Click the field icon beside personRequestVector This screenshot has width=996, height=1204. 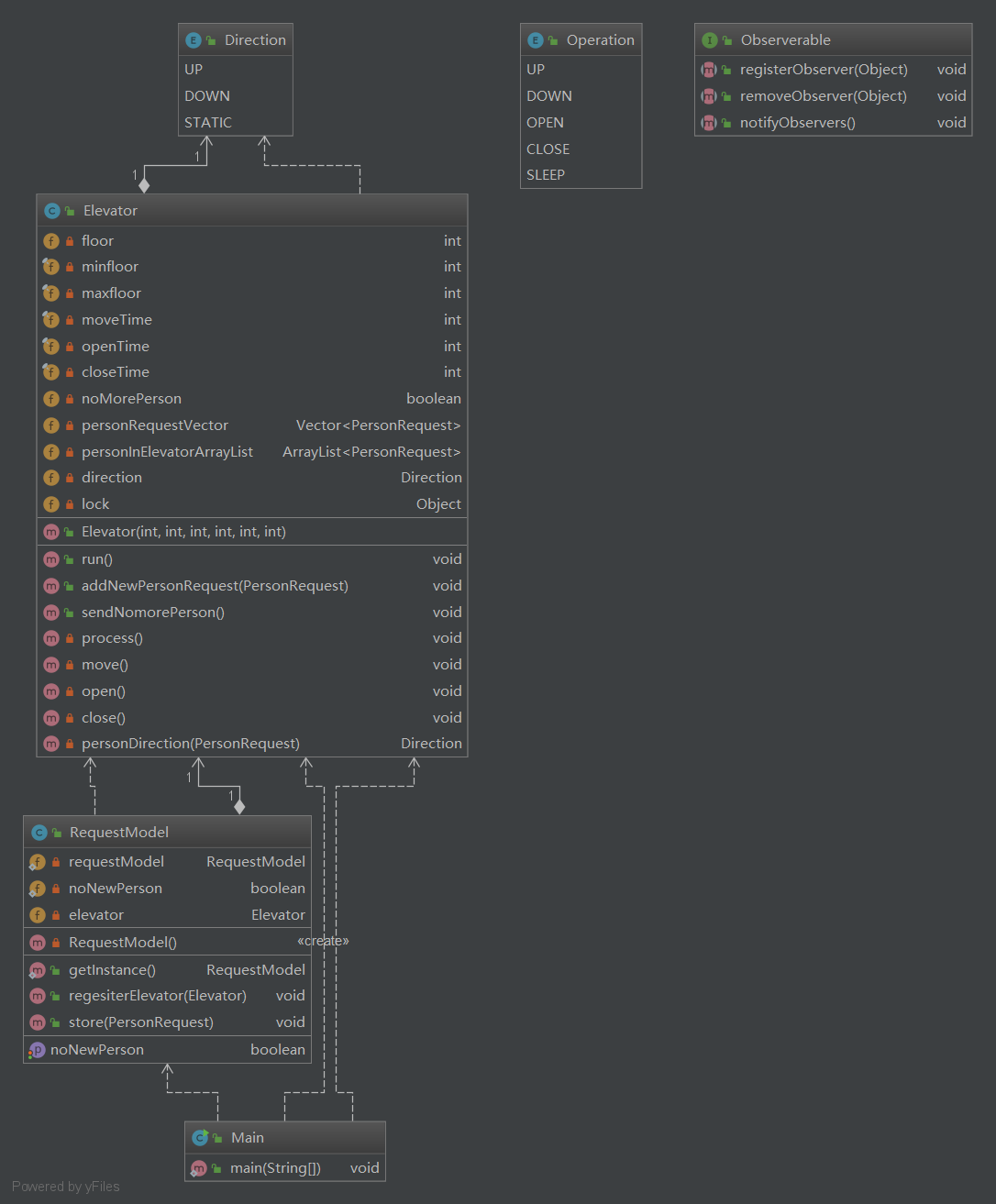click(x=51, y=425)
